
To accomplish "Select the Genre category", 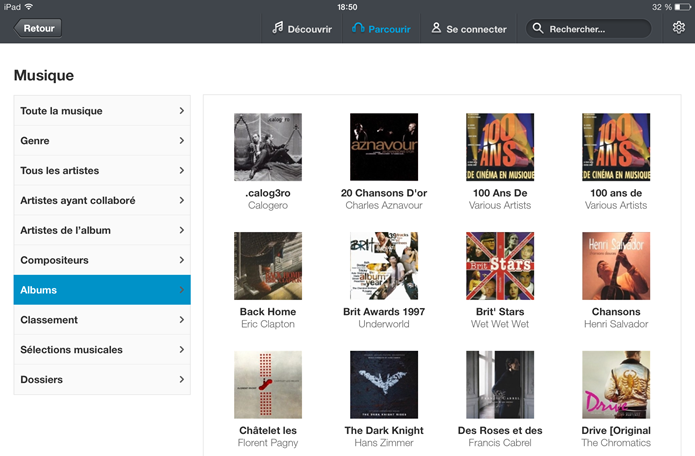I will (x=102, y=140).
